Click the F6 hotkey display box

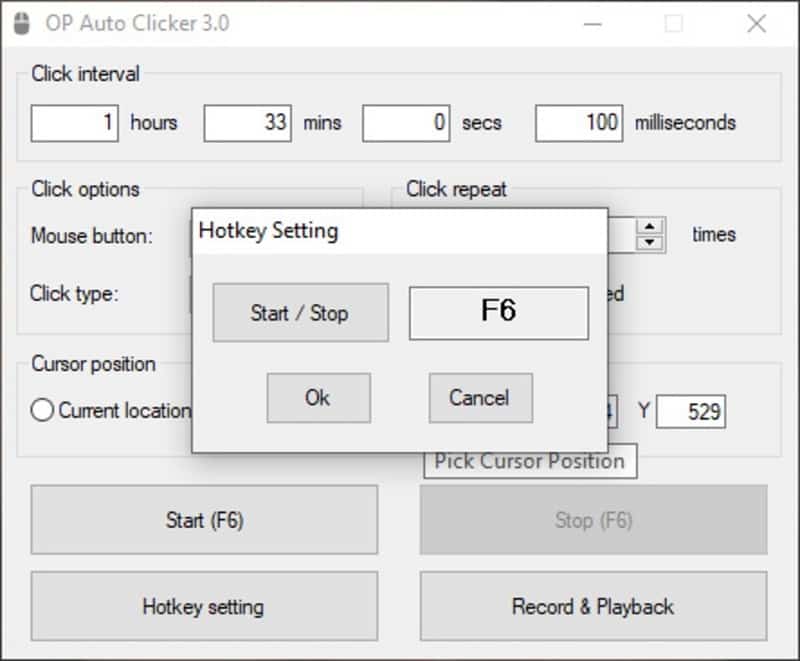point(498,312)
